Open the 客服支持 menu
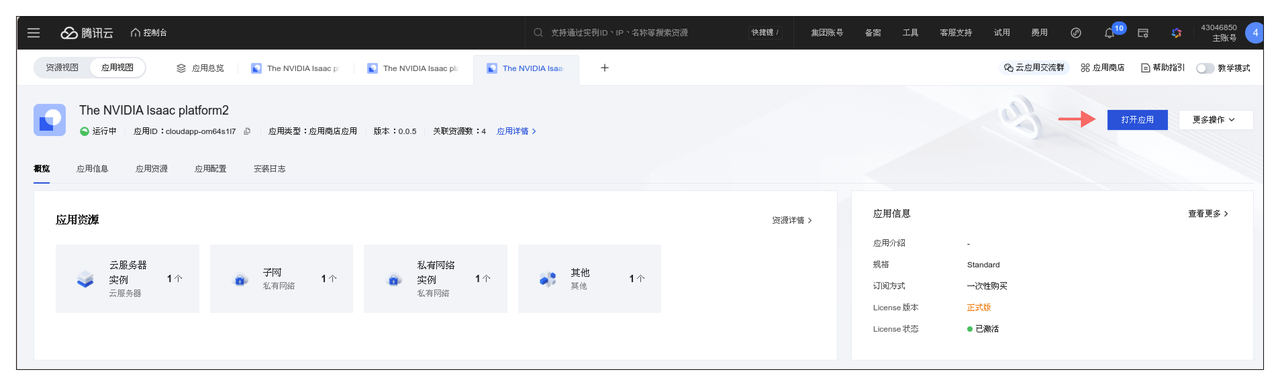The height and width of the screenshot is (386, 1280). [x=956, y=33]
